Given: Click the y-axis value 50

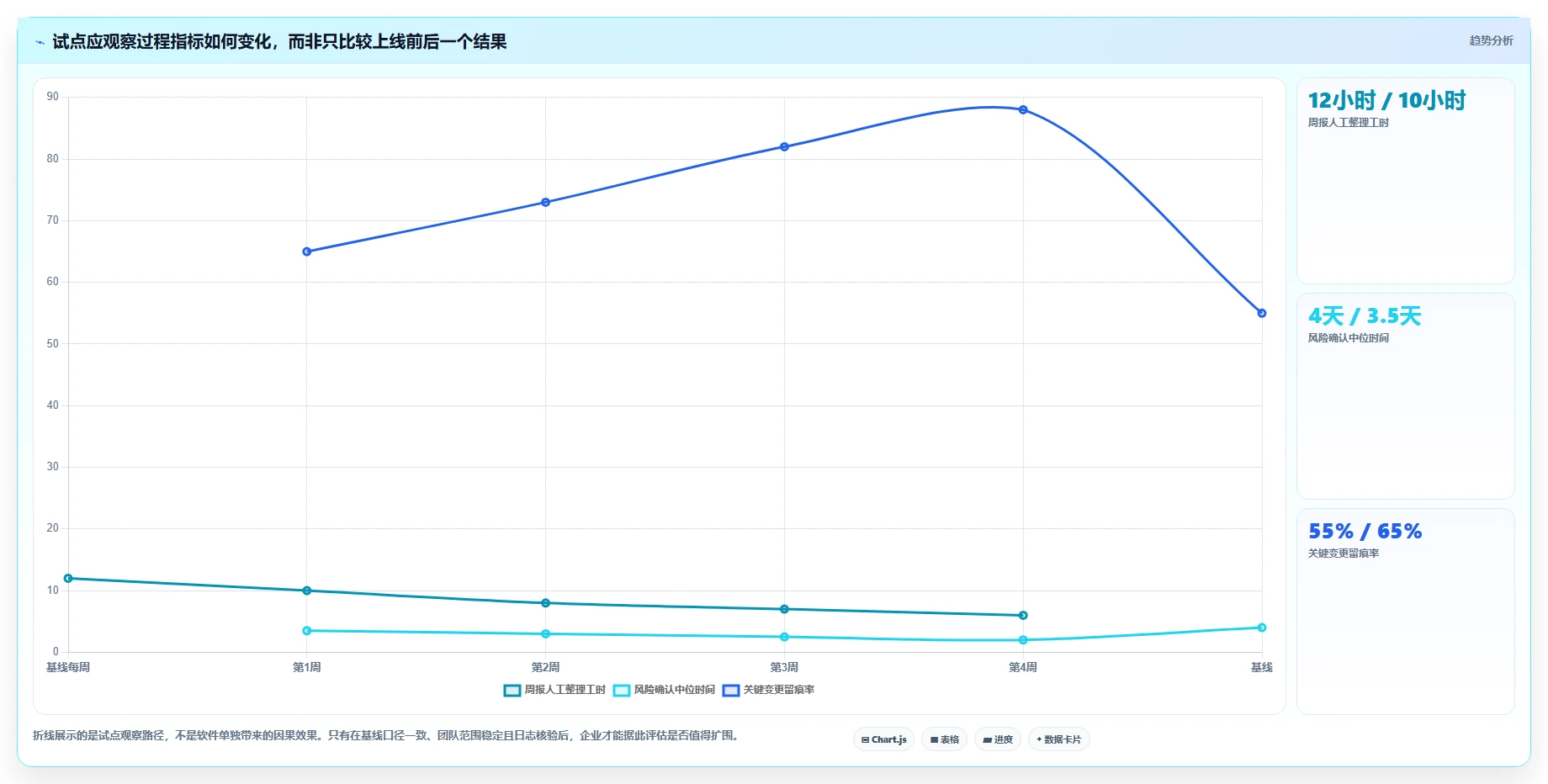Looking at the screenshot, I should 53,344.
